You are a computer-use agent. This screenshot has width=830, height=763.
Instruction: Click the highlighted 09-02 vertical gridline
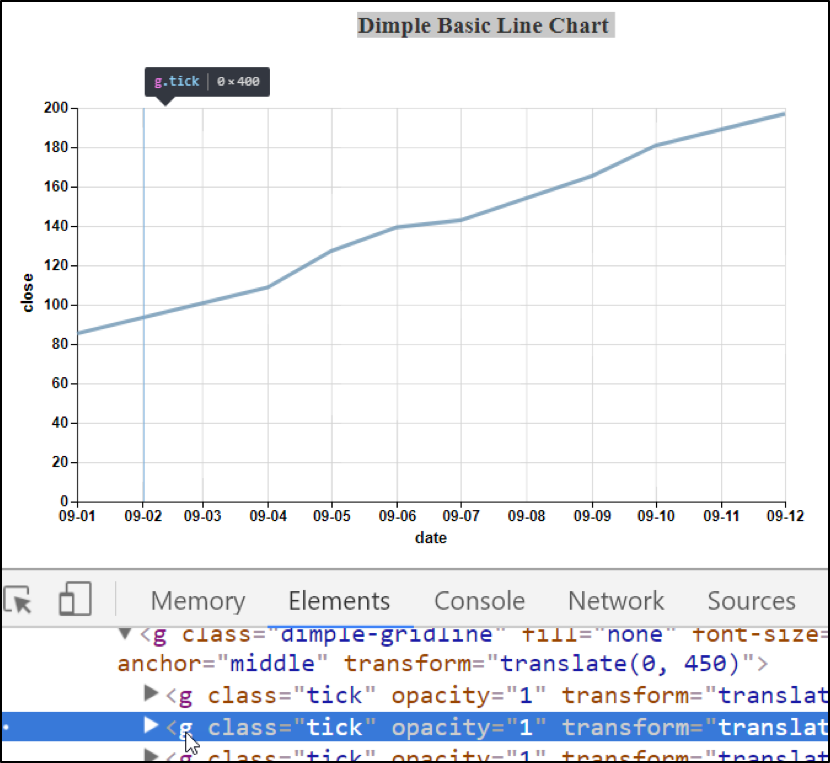[143, 305]
